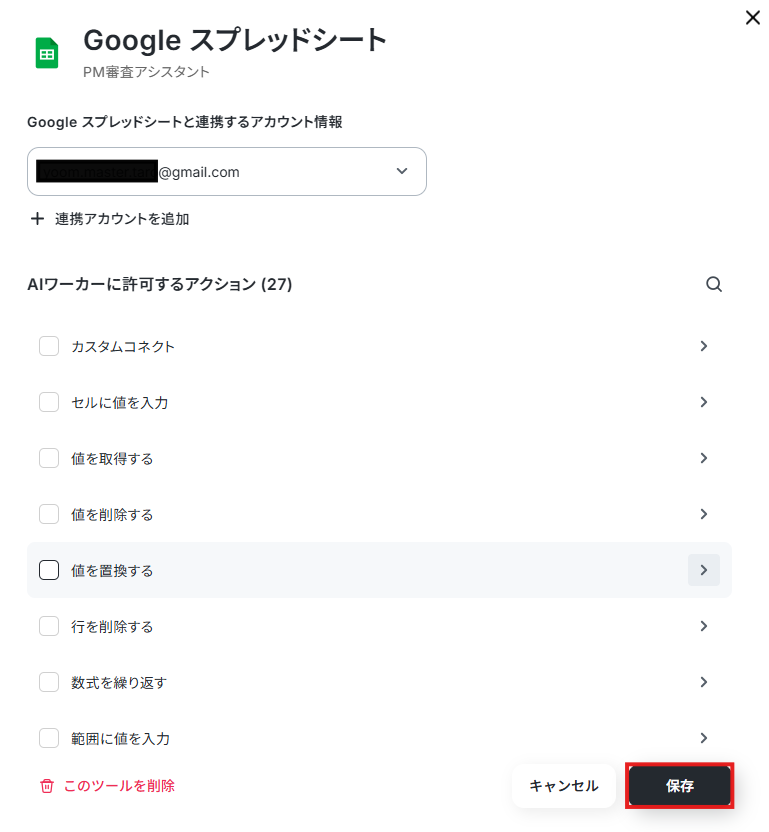Open details arrow for 値を置換する
The image size is (769, 832).
704,570
